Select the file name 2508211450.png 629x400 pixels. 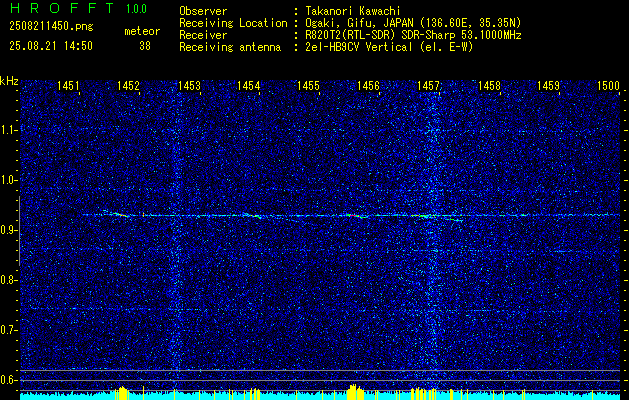51,27
